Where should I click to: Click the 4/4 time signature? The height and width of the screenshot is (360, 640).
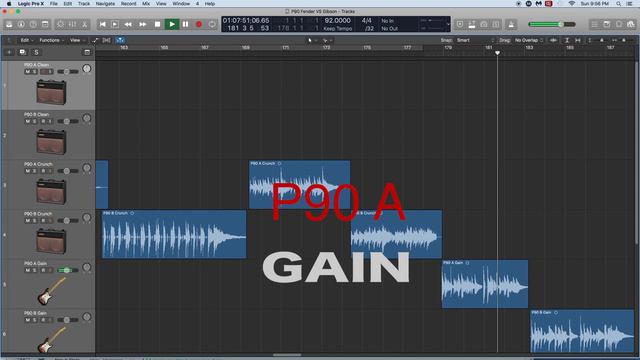[x=367, y=20]
